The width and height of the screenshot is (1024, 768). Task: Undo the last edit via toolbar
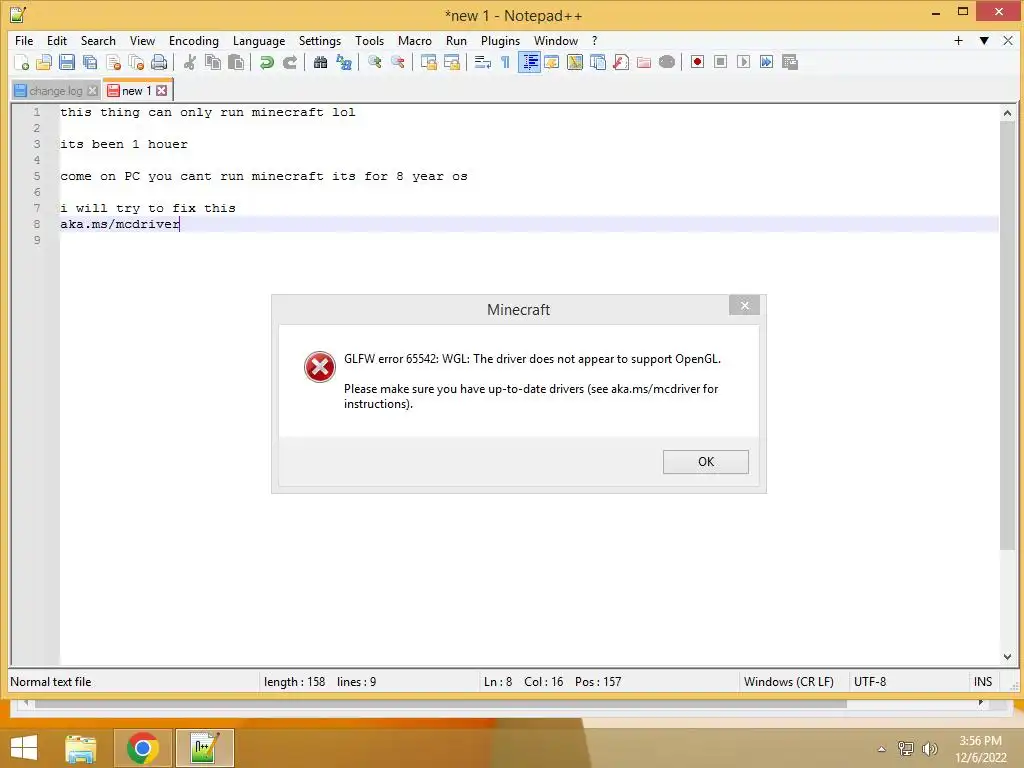coord(266,62)
